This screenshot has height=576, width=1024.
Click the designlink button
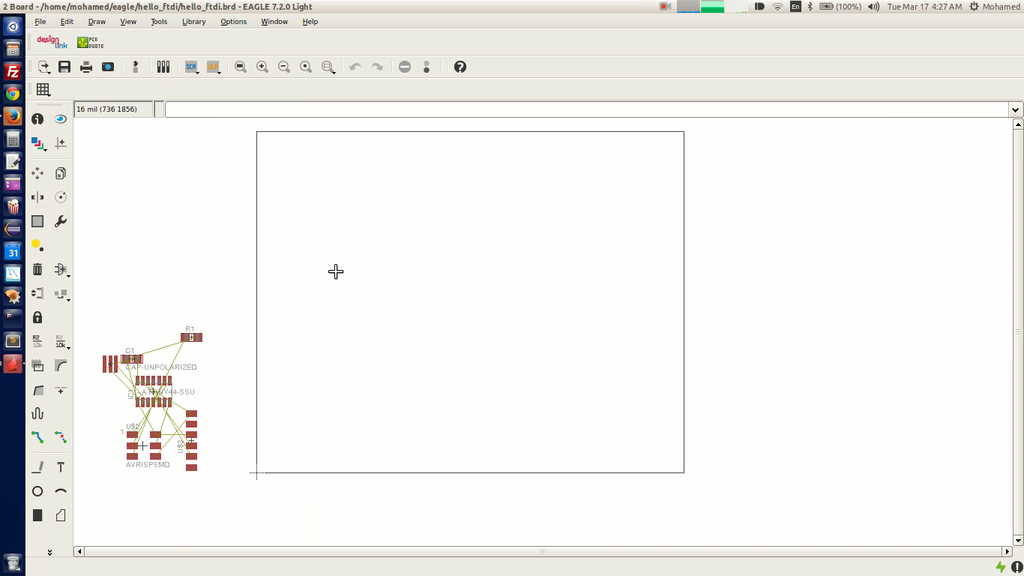(52, 42)
